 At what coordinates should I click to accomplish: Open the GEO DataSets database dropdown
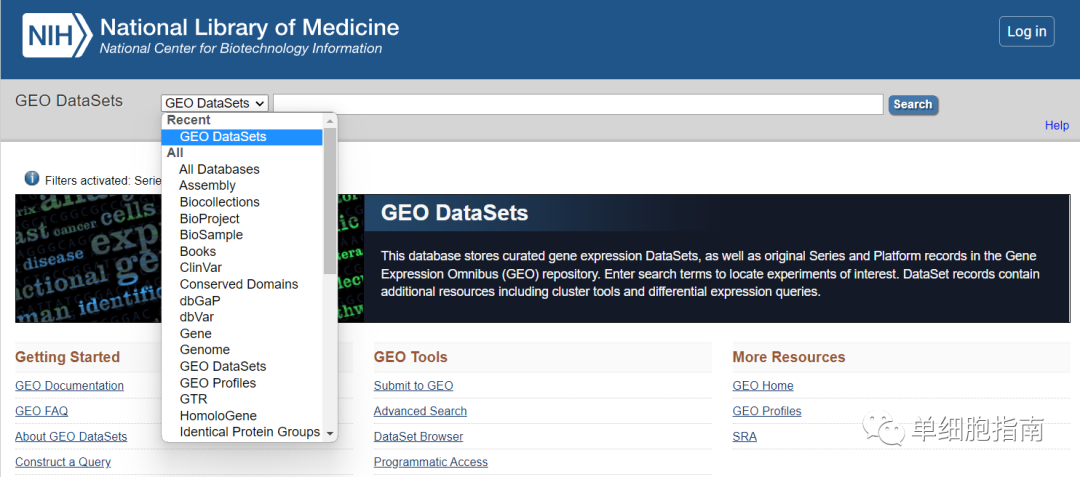click(x=215, y=103)
